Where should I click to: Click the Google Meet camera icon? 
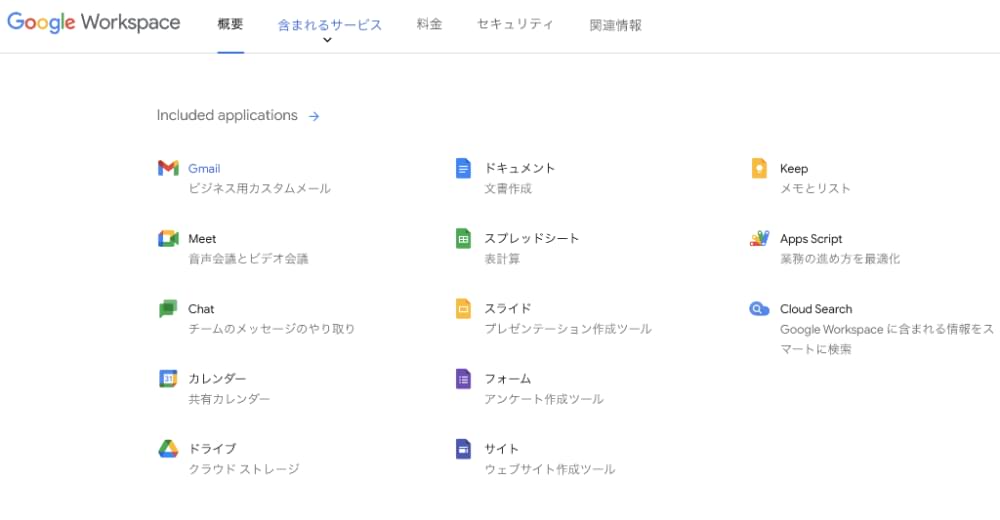pyautogui.click(x=167, y=238)
